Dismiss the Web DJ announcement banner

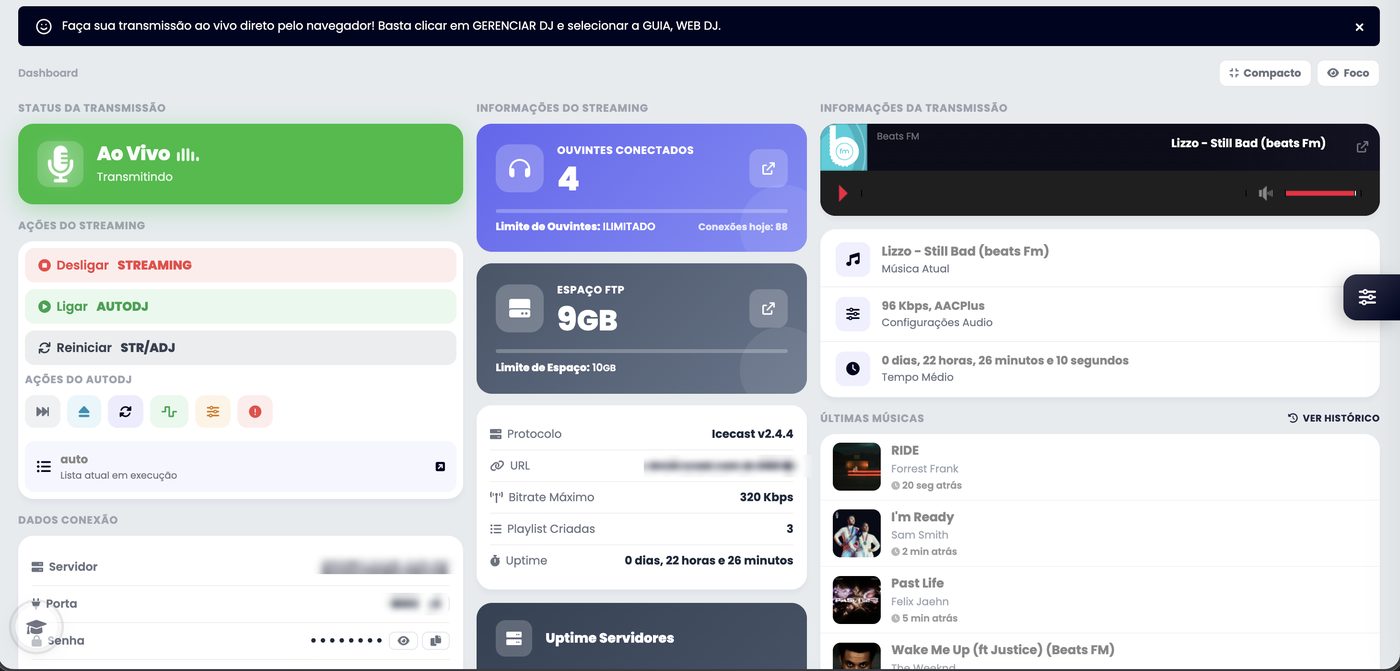tap(1359, 27)
